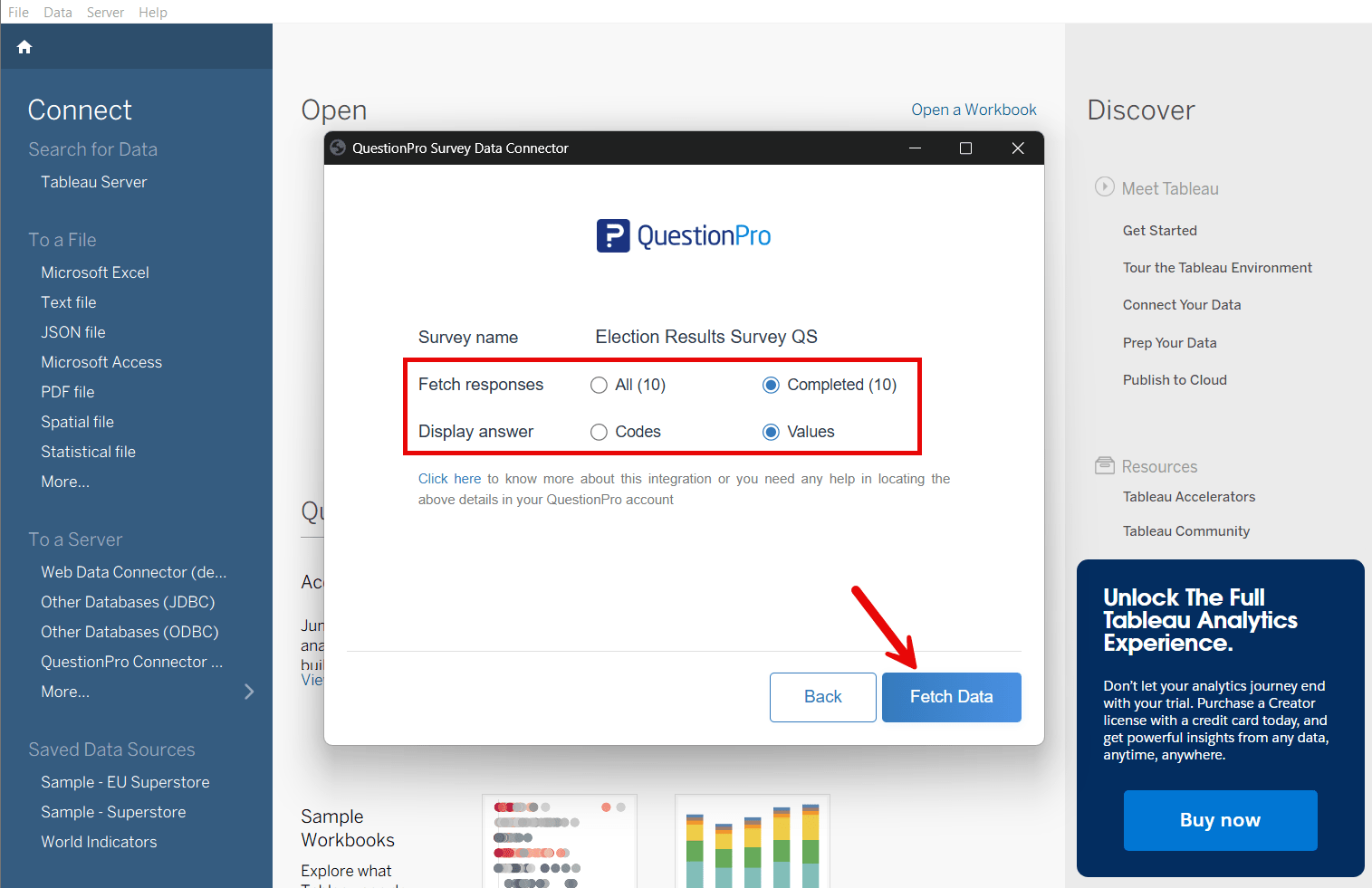Open the Help menu
1372x888 pixels.
153,12
